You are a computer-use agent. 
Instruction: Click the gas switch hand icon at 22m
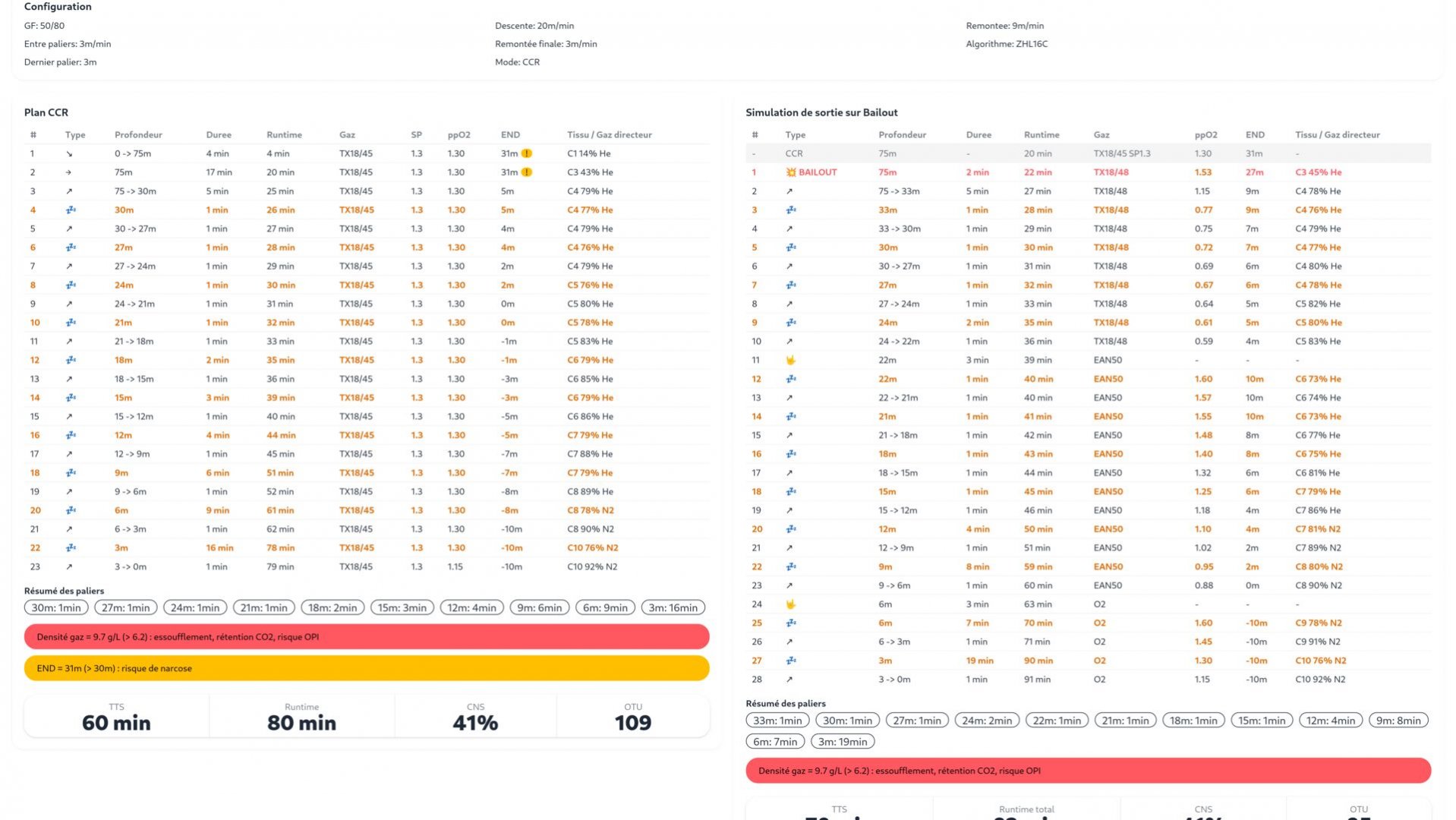(790, 361)
